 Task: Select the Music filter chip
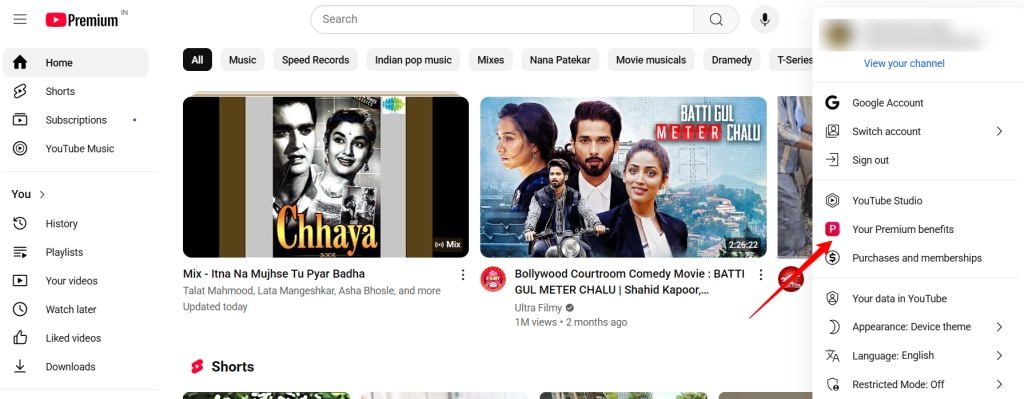click(x=242, y=60)
